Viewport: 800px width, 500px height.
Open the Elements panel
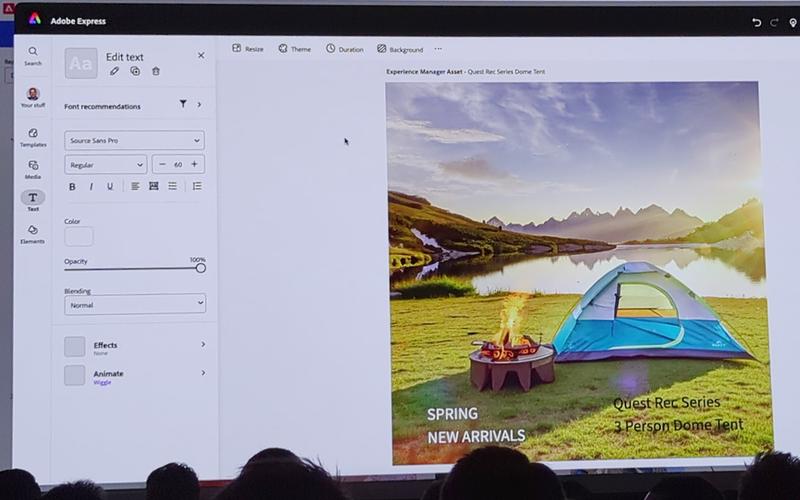[33, 234]
